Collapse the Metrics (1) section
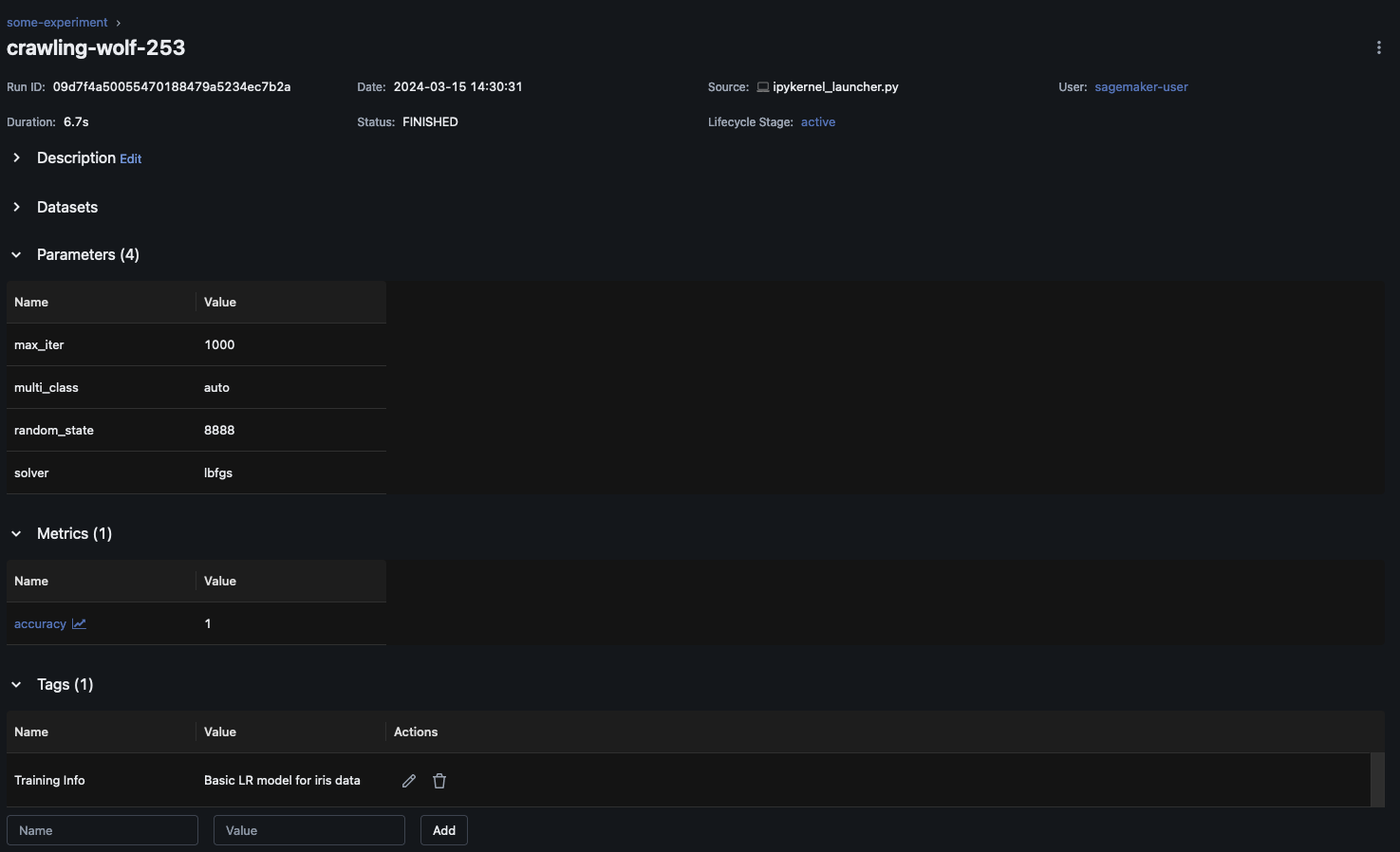Screen dimensions: 1400x852 tap(17, 534)
